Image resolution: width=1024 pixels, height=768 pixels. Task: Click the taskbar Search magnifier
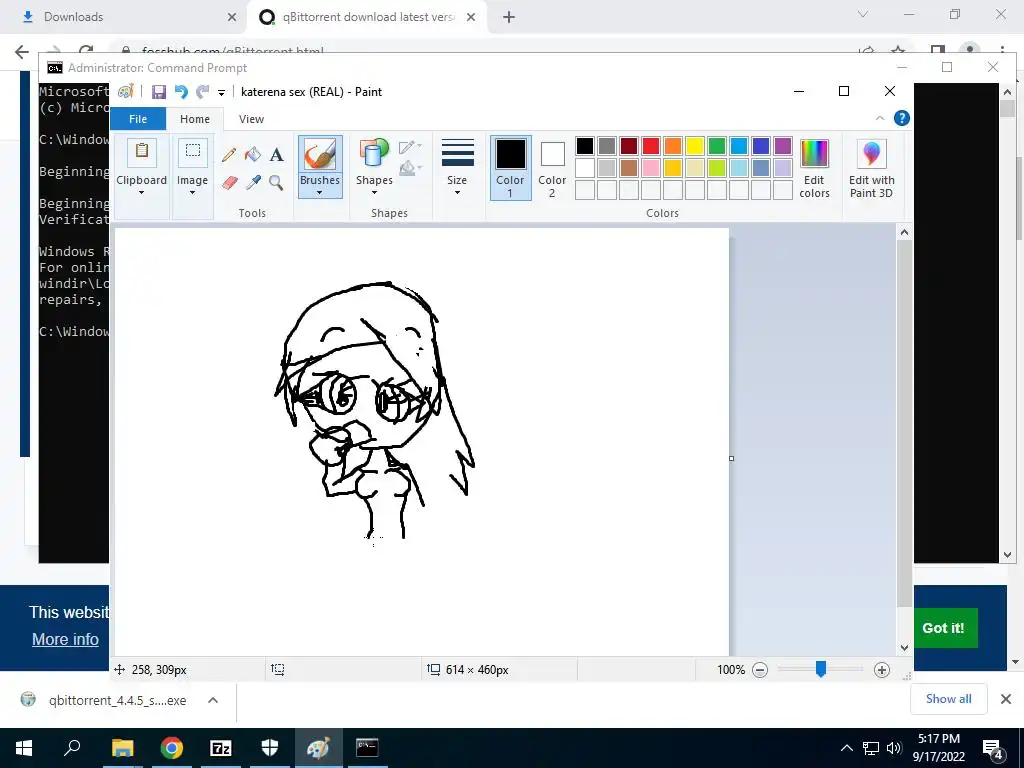coord(72,748)
